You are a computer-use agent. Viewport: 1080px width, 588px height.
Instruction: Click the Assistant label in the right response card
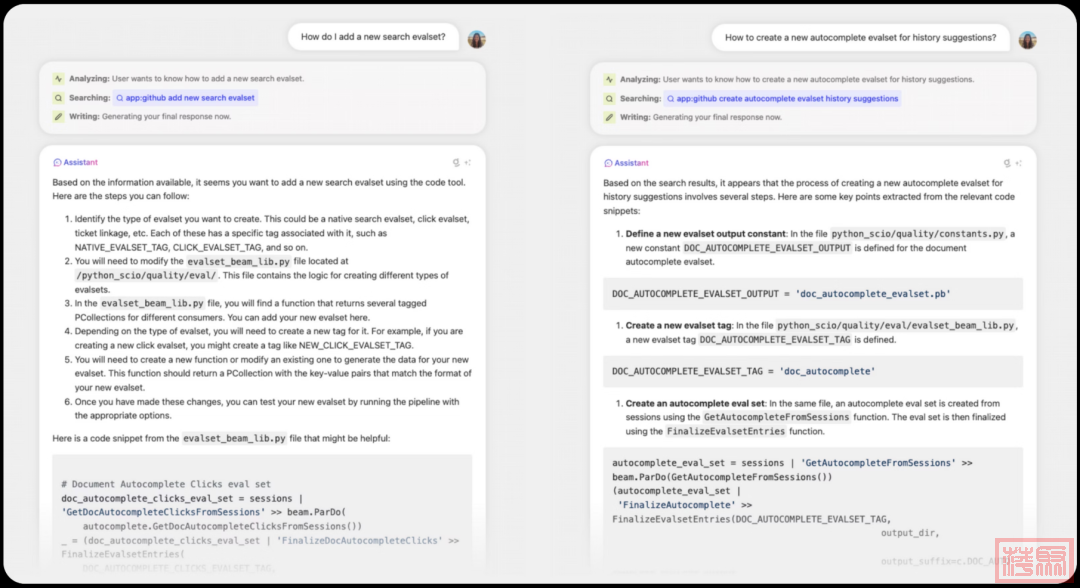pos(631,163)
